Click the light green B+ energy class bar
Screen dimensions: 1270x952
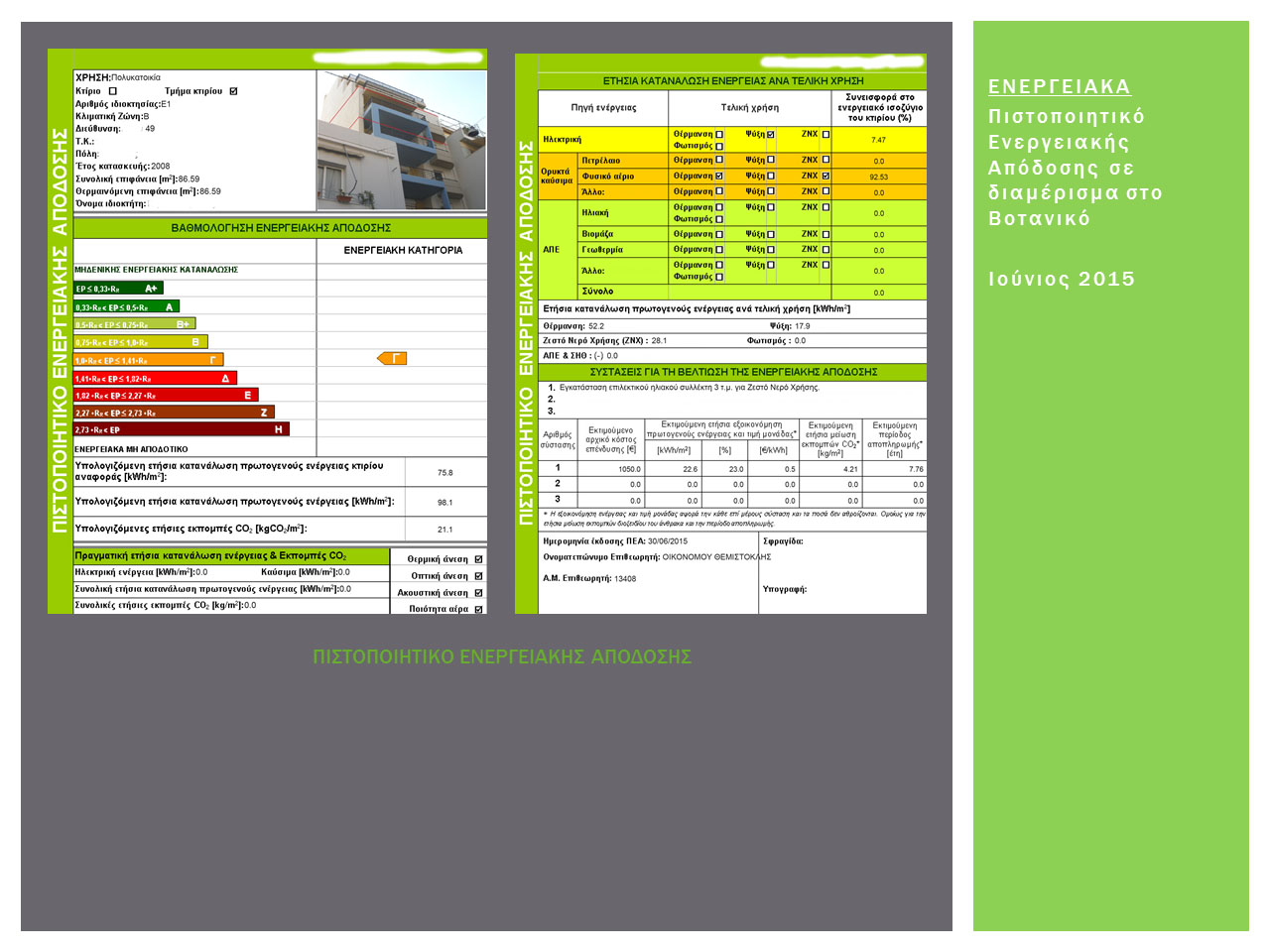[x=134, y=324]
